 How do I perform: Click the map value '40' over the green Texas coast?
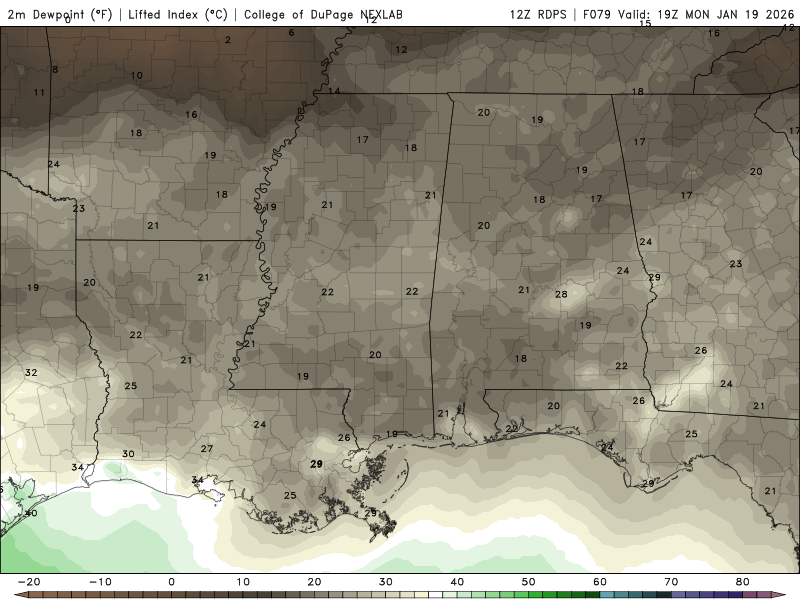point(31,513)
